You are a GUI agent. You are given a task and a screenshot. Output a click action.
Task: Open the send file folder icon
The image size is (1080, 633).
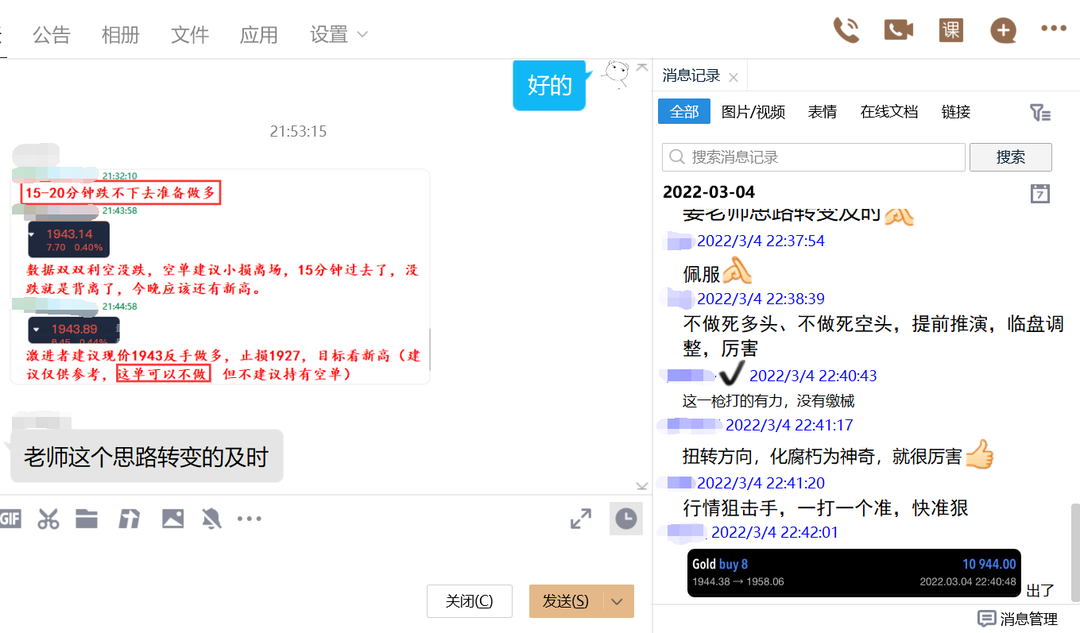[x=86, y=518]
